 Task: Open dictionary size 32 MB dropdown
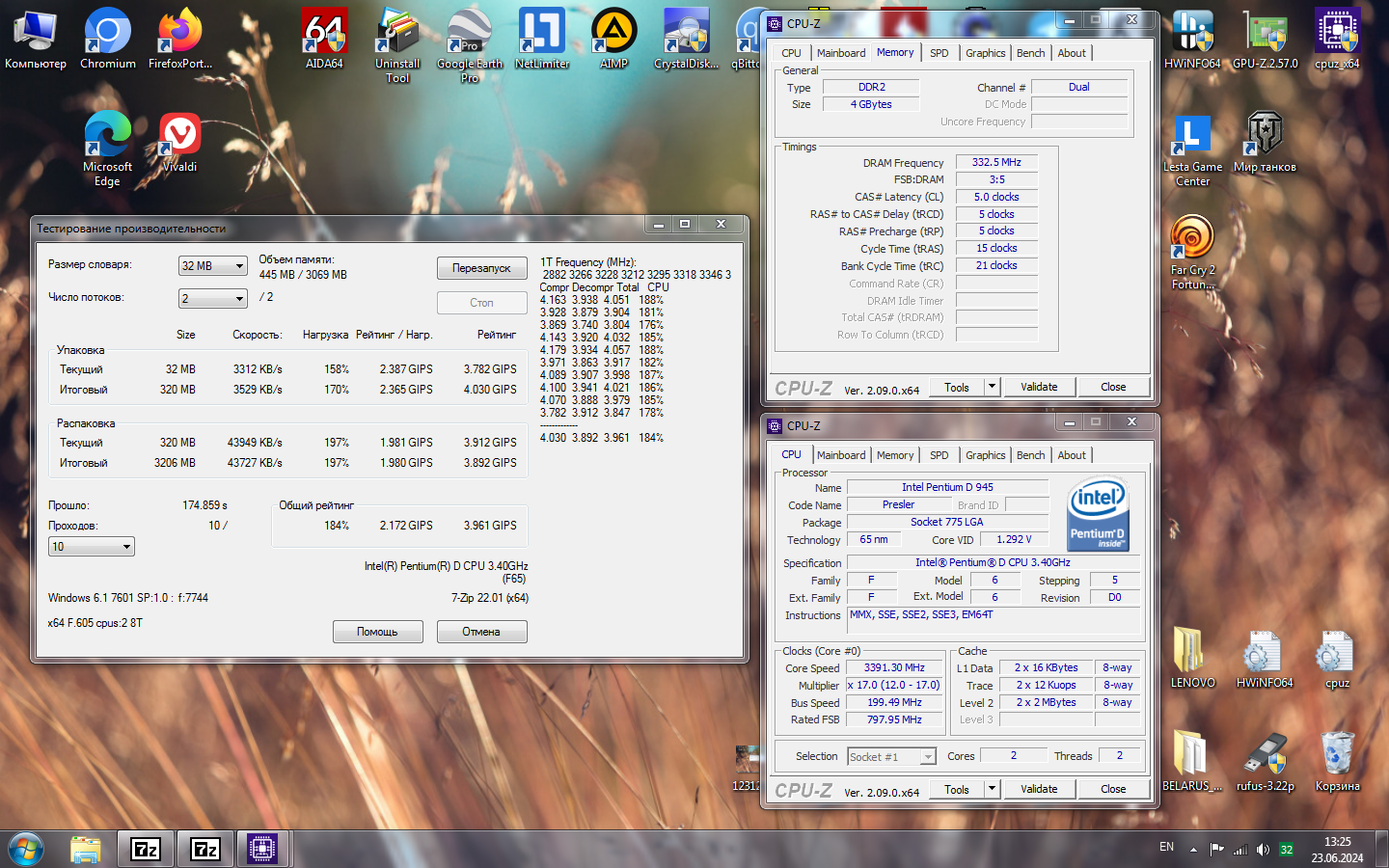click(213, 266)
